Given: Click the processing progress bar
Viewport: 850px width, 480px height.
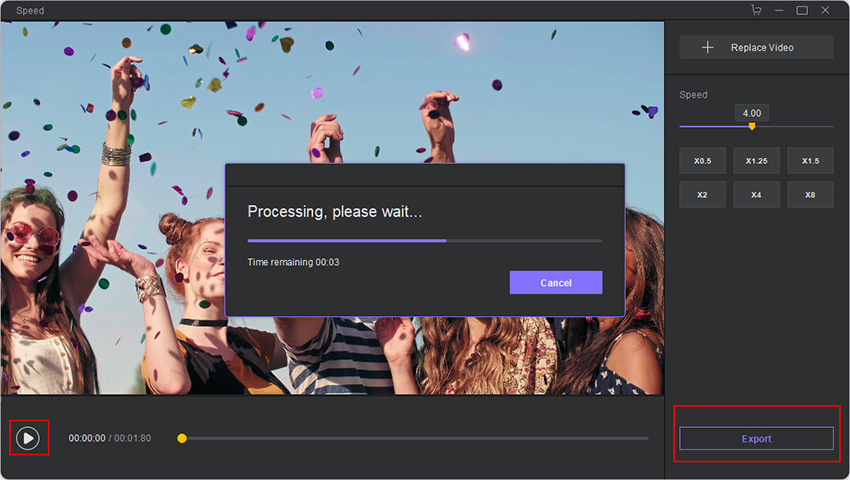Looking at the screenshot, I should [425, 240].
